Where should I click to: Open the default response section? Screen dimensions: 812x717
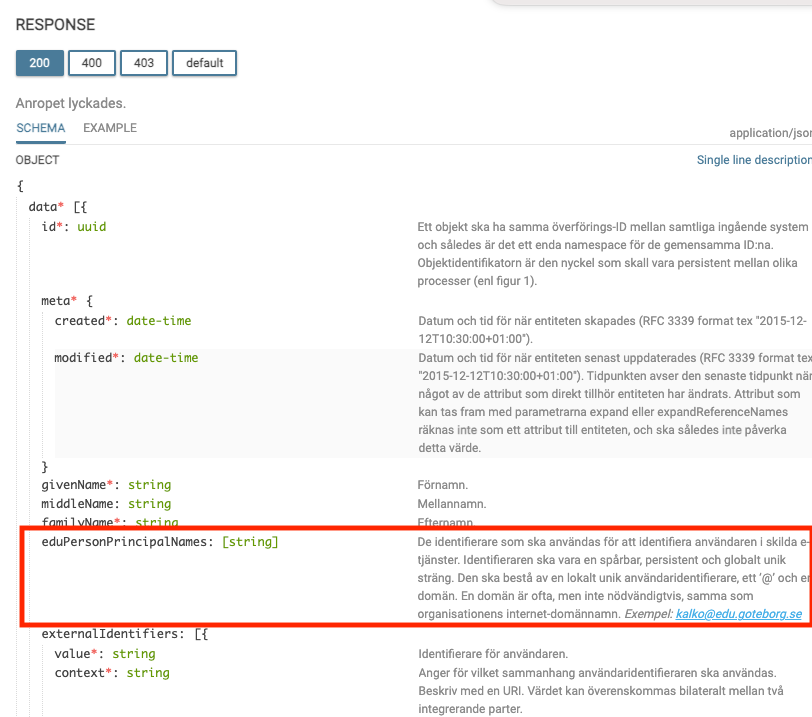[x=204, y=63]
